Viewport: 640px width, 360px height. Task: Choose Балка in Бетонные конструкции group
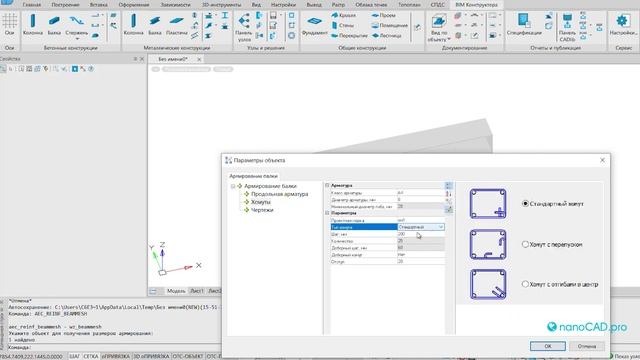coord(54,24)
